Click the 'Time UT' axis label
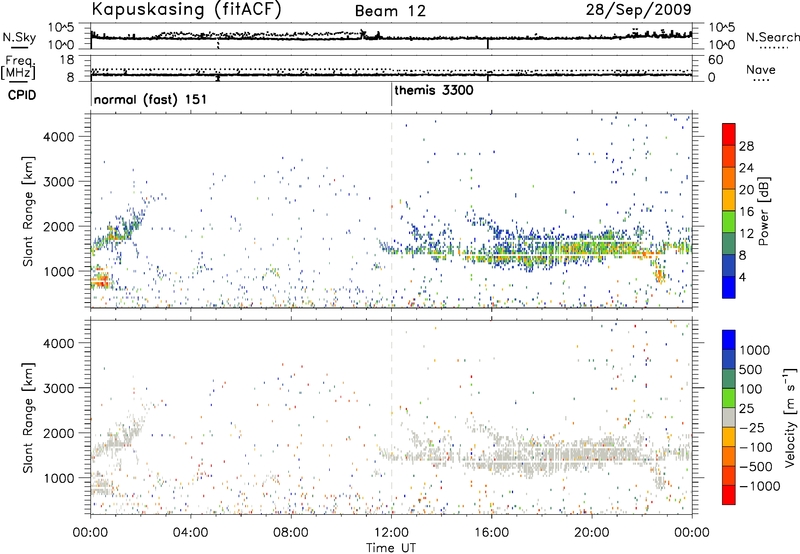This screenshot has height=554, width=800. tap(391, 547)
